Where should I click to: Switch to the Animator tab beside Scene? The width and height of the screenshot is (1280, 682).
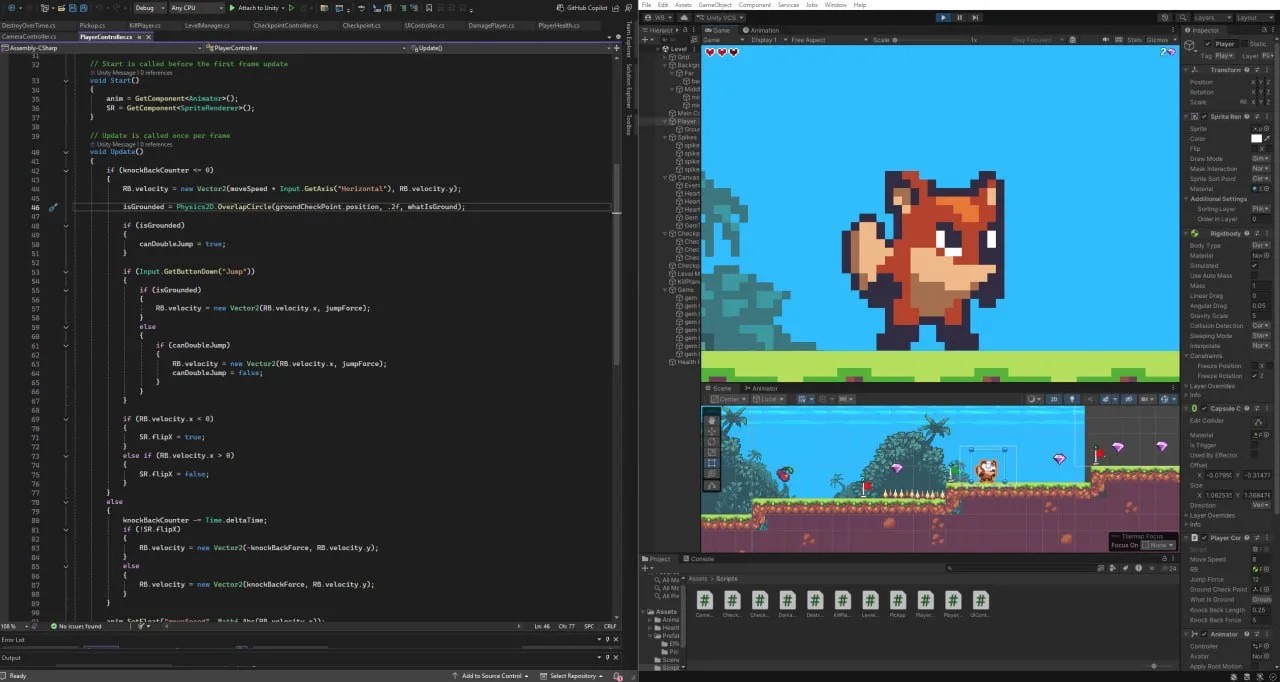(x=761, y=388)
